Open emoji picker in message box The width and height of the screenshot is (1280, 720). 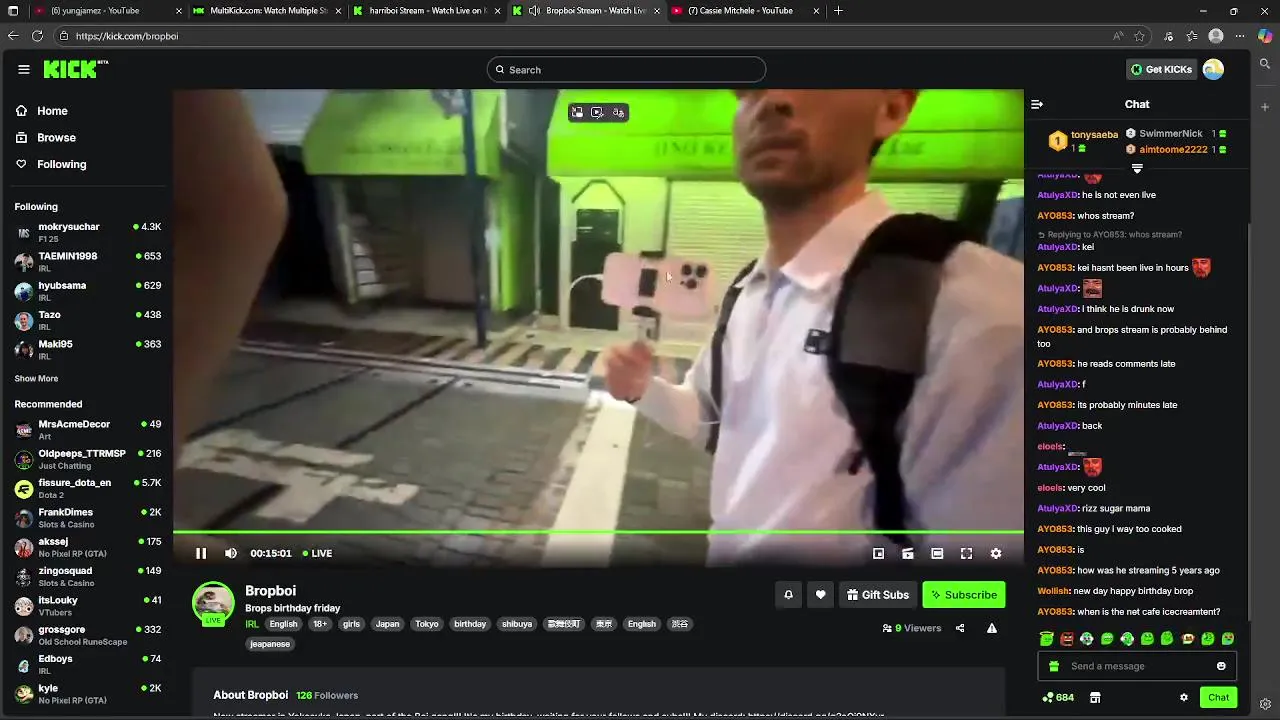[1221, 666]
